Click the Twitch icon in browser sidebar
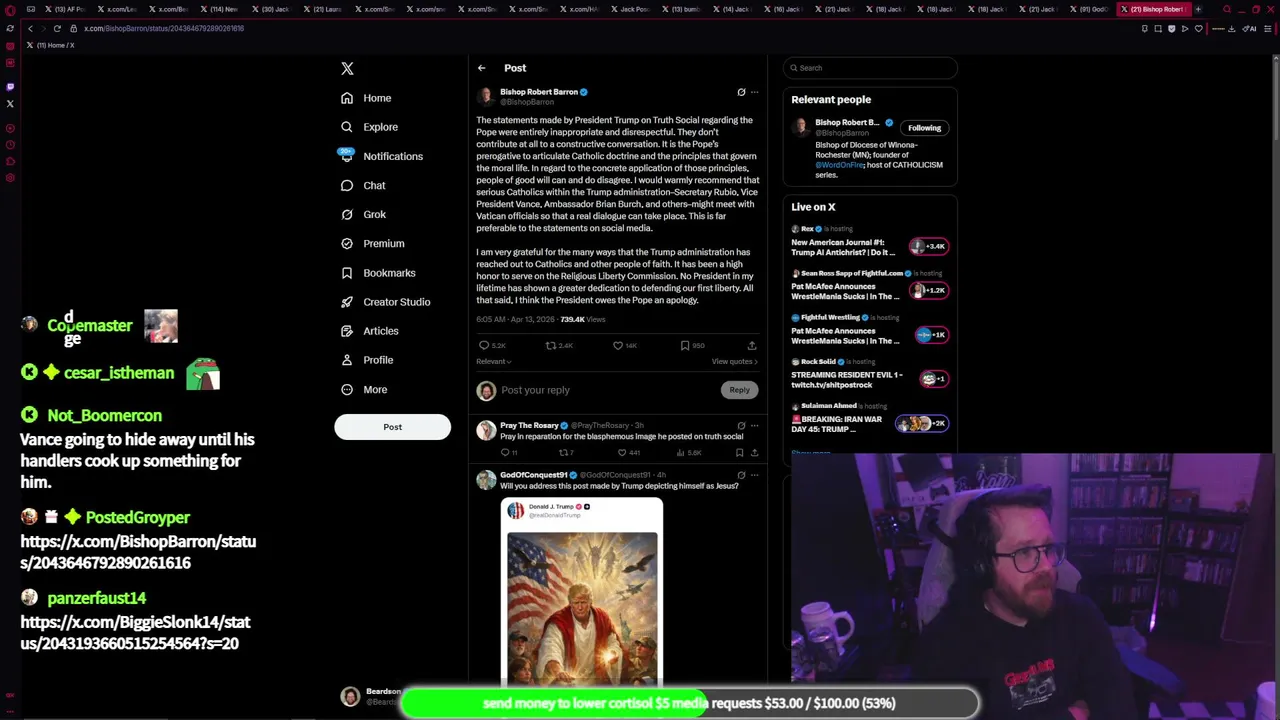 pos(10,87)
